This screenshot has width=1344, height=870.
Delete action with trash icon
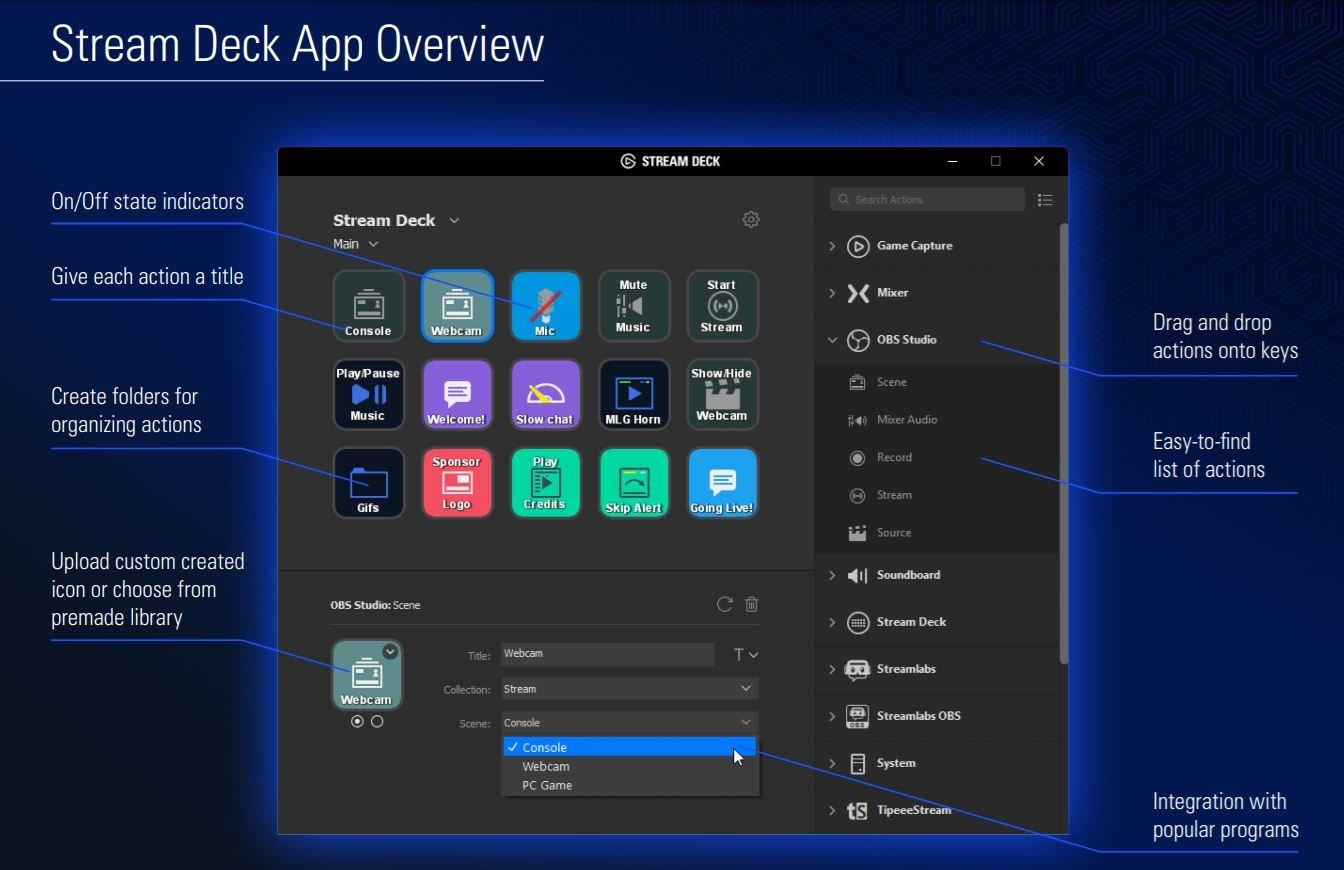point(752,604)
